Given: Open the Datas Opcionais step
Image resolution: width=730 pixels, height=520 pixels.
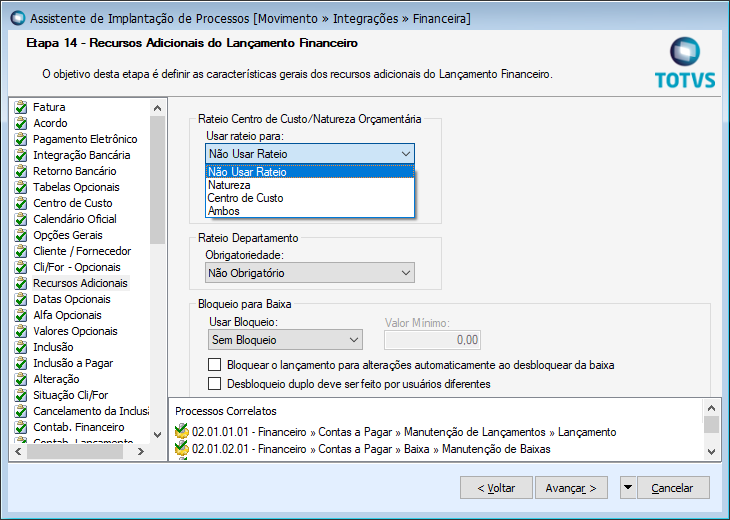Looking at the screenshot, I should tap(72, 299).
